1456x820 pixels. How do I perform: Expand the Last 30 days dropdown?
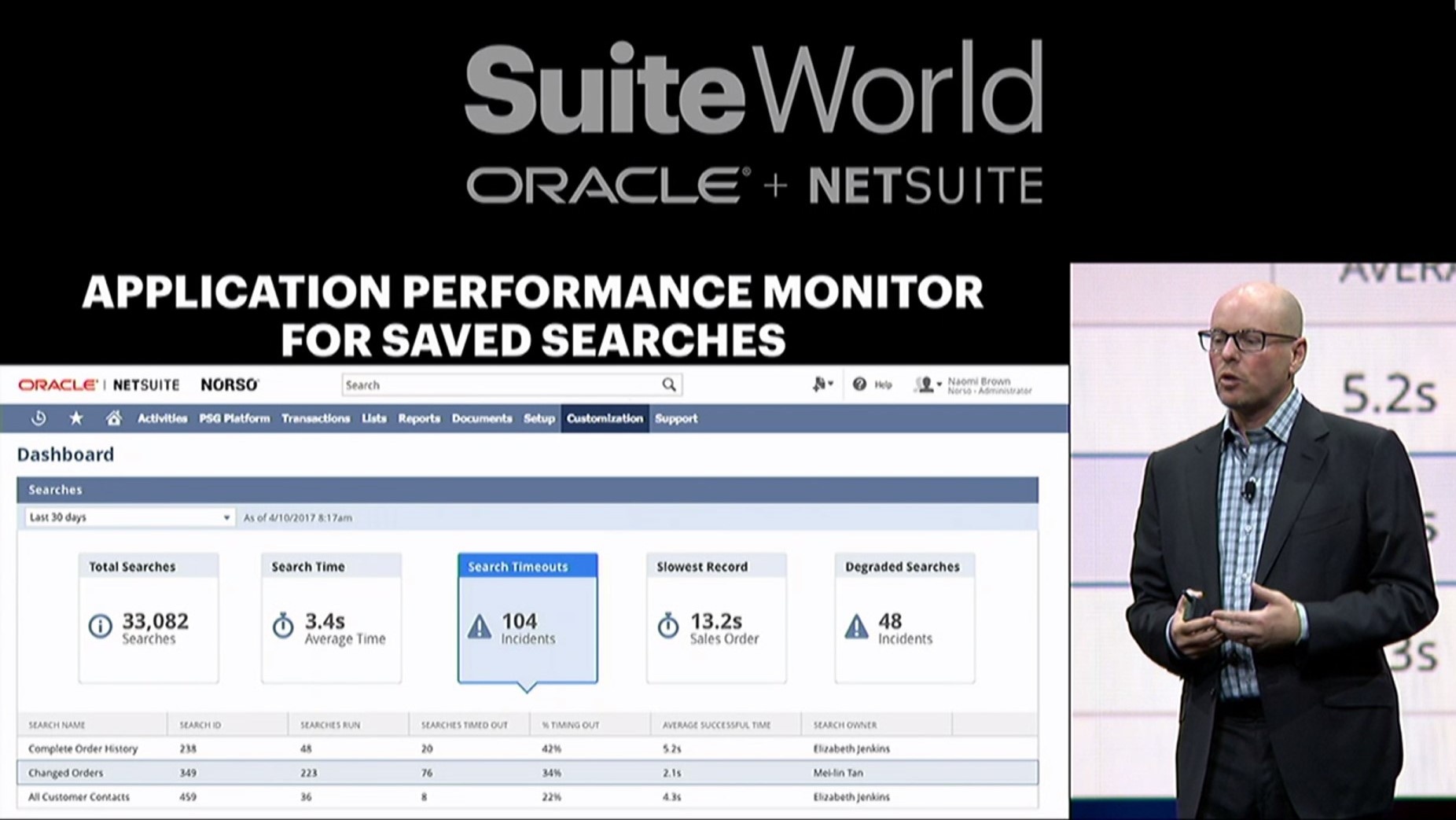tap(129, 517)
